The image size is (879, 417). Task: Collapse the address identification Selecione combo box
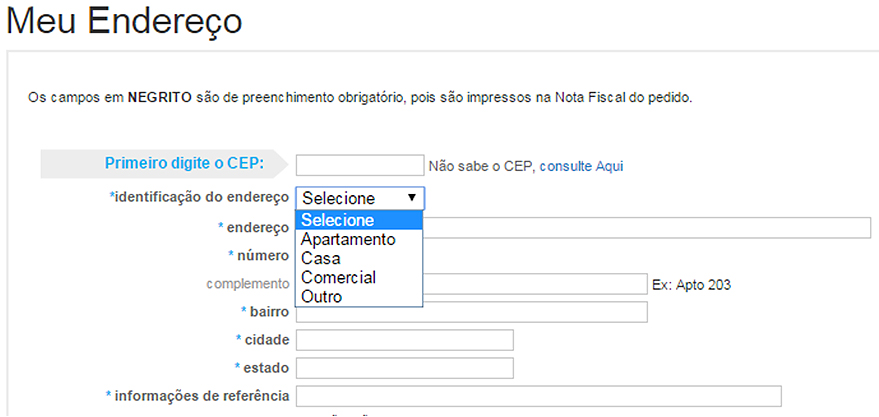point(360,198)
